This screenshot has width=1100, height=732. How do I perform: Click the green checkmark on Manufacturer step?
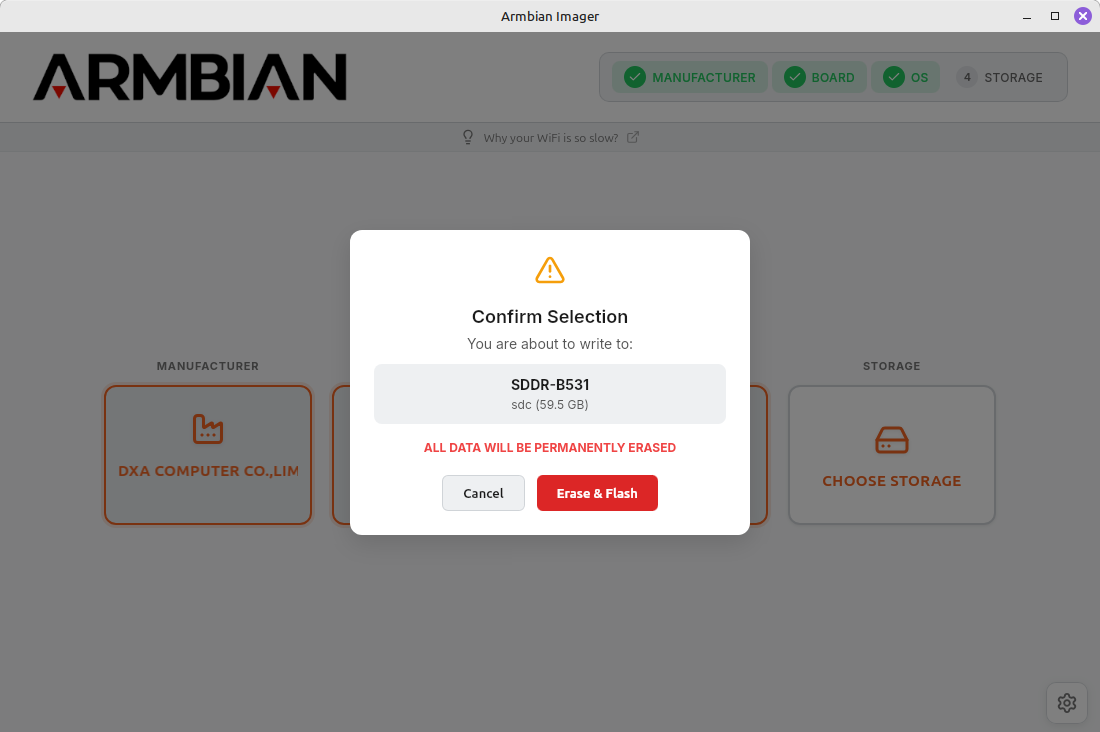(x=635, y=77)
